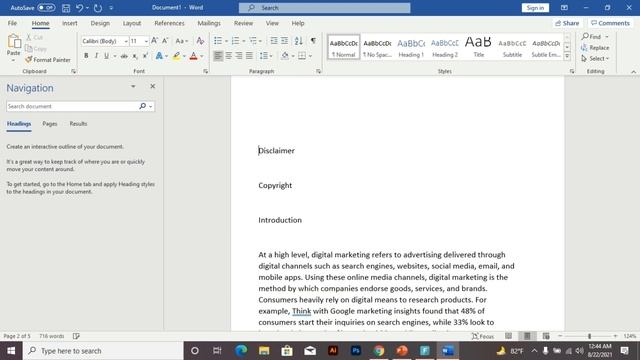Open the Comments button
Screen dimensions: 640x360
610,23
